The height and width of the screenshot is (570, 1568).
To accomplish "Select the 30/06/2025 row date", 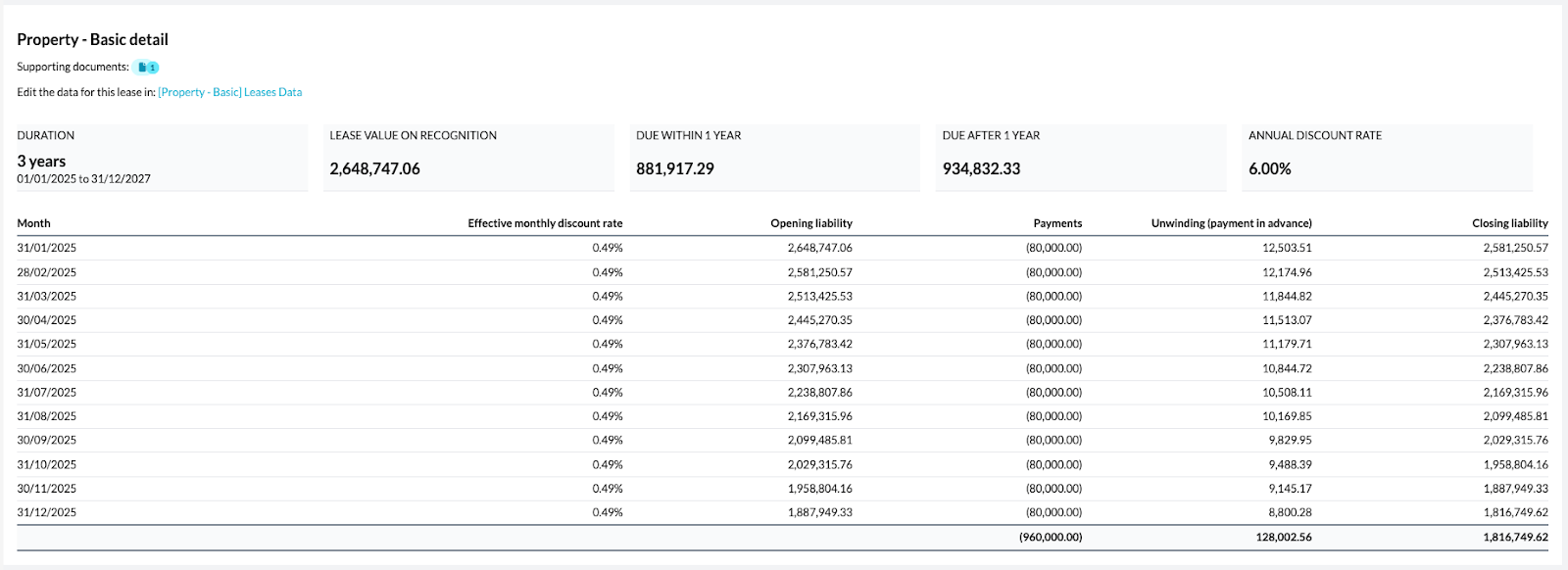I will (47, 368).
